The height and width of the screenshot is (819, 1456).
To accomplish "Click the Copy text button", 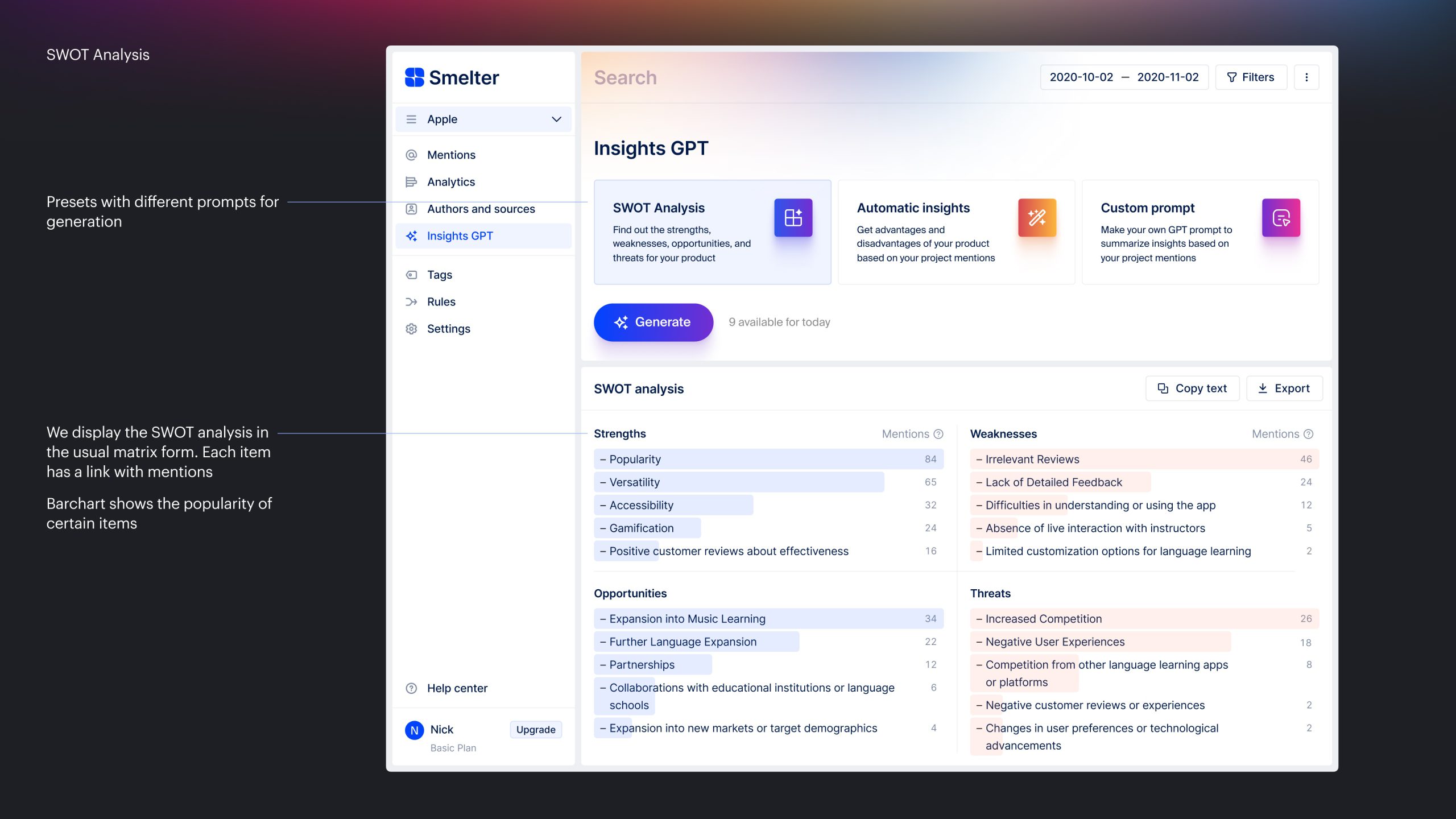I will 1192,388.
